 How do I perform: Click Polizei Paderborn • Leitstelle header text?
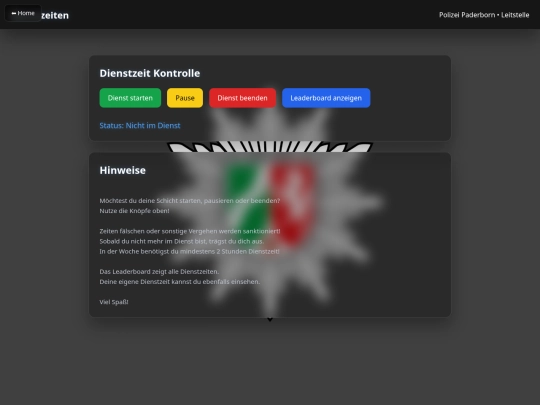point(484,15)
